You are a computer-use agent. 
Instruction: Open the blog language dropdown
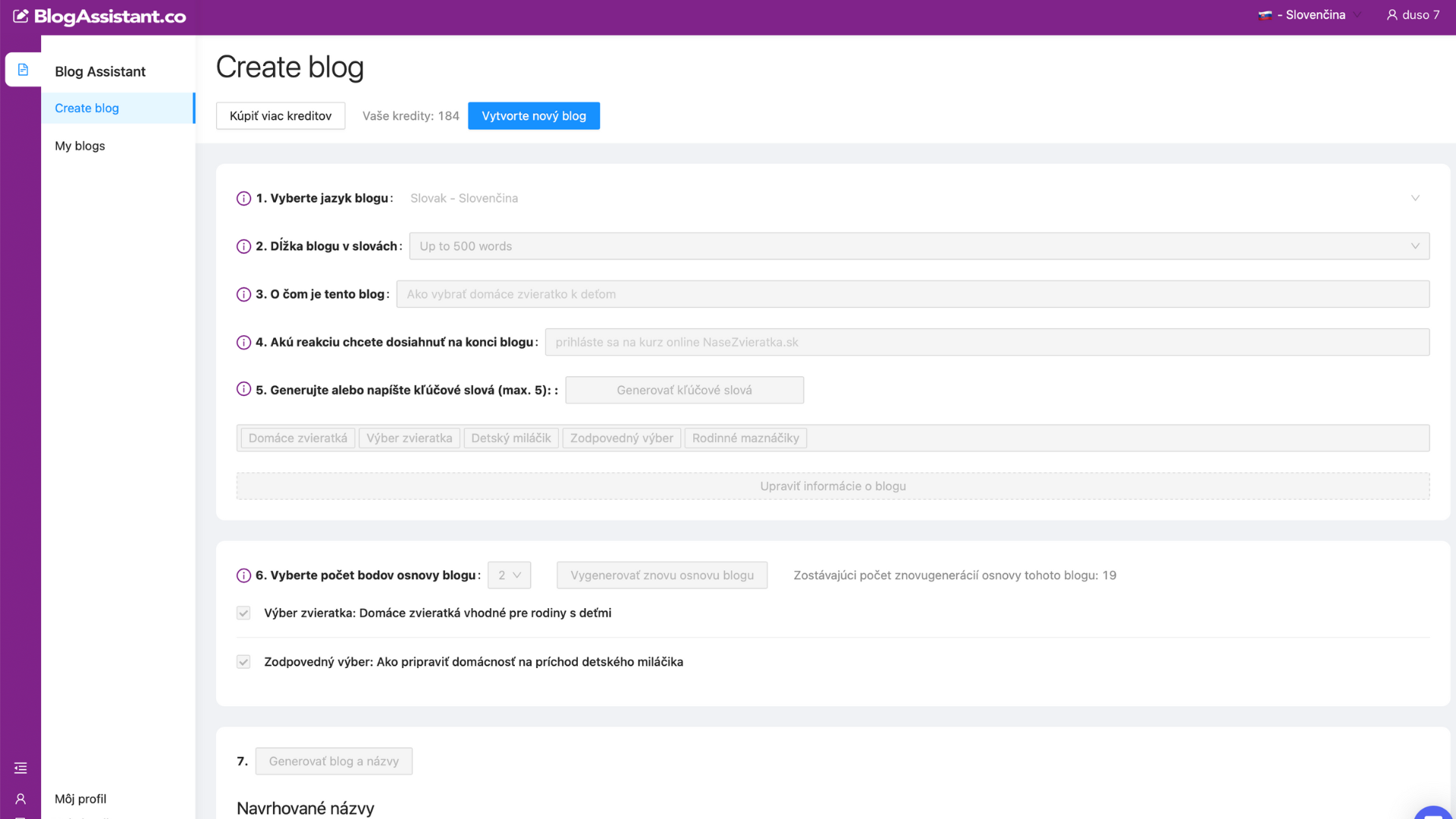pyautogui.click(x=910, y=198)
